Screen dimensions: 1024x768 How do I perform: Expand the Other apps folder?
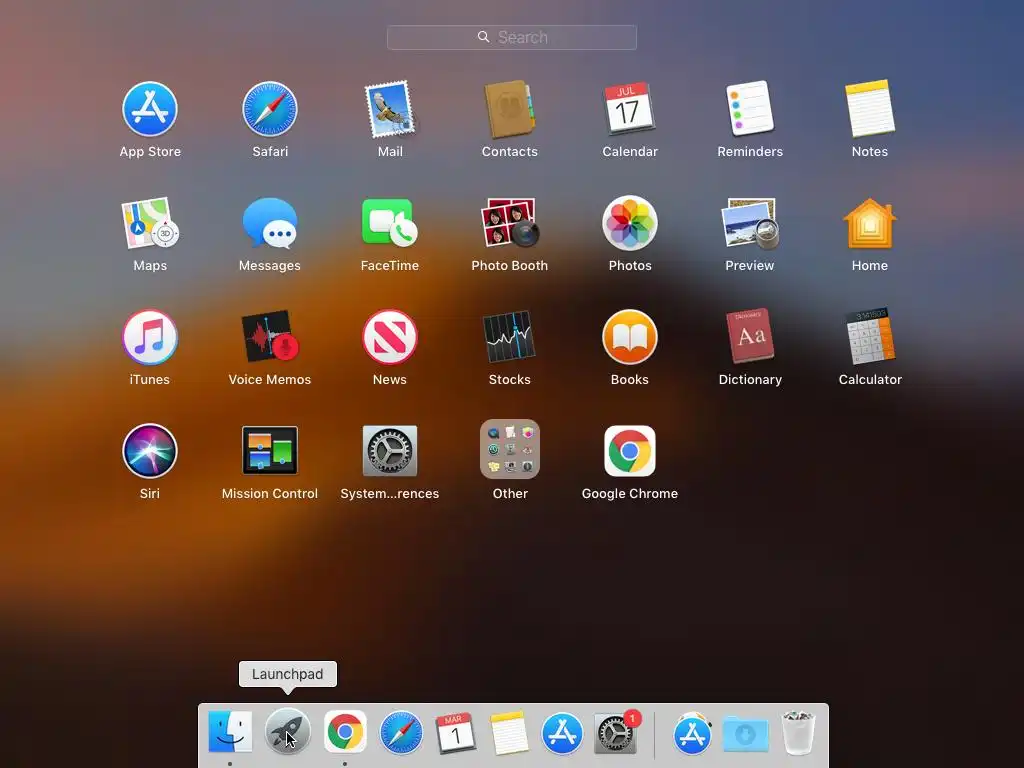tap(509, 449)
